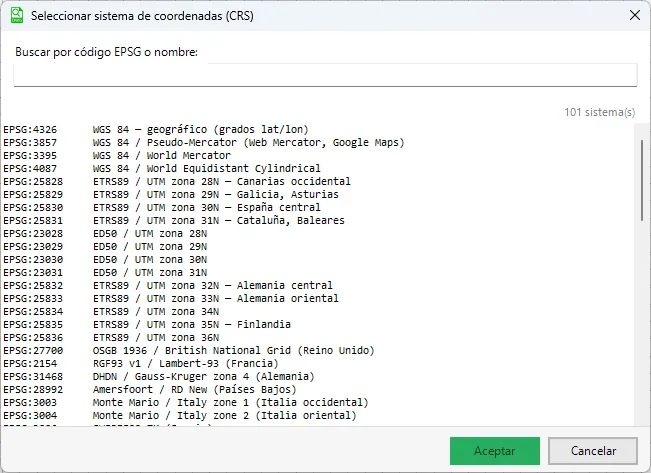Click the green CRS dialog icon in title bar
The width and height of the screenshot is (651, 473).
17,15
